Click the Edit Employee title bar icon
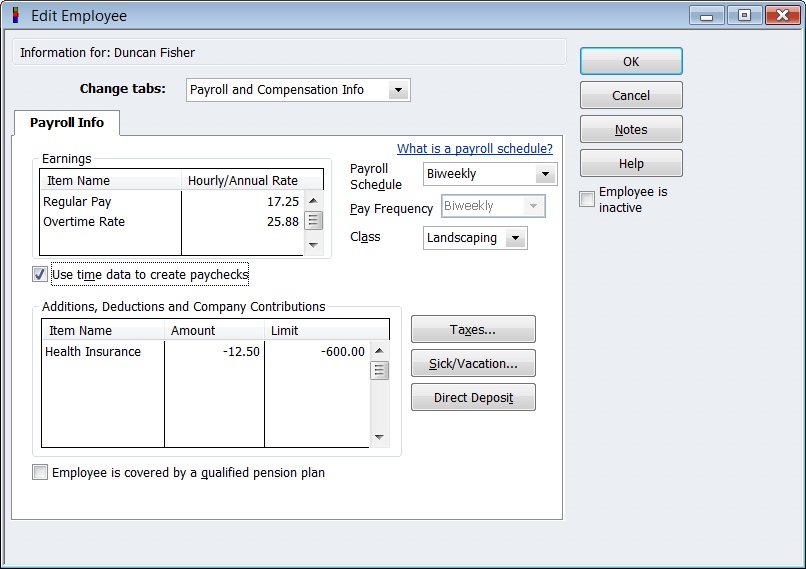This screenshot has height=569, width=806. (x=14, y=16)
